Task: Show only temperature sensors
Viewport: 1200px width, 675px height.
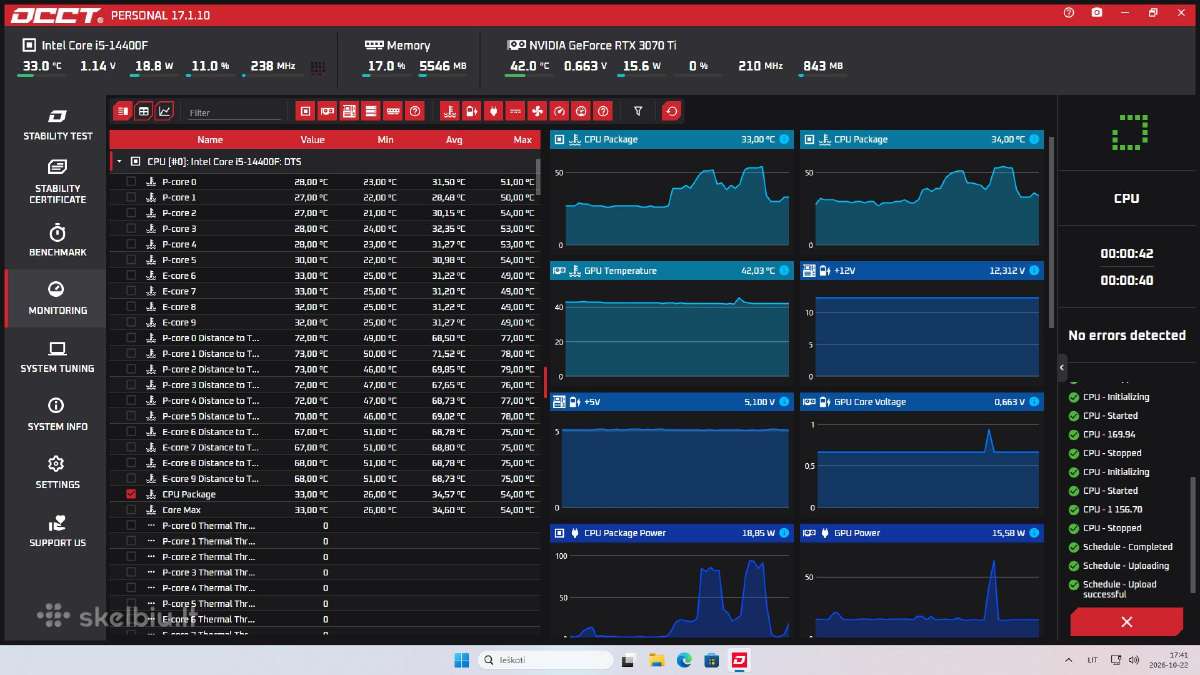Action: (x=450, y=111)
